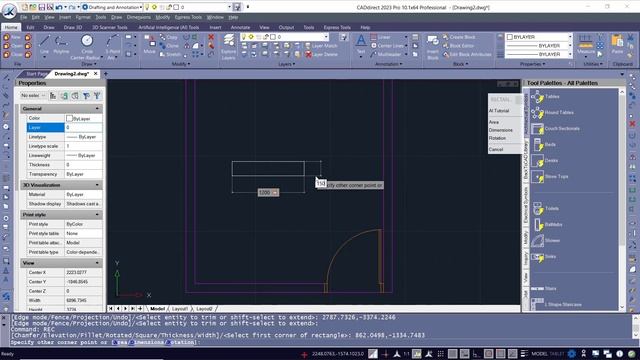Collapse the Print style section
Viewport: 640px width, 360px height.
click(x=97, y=215)
